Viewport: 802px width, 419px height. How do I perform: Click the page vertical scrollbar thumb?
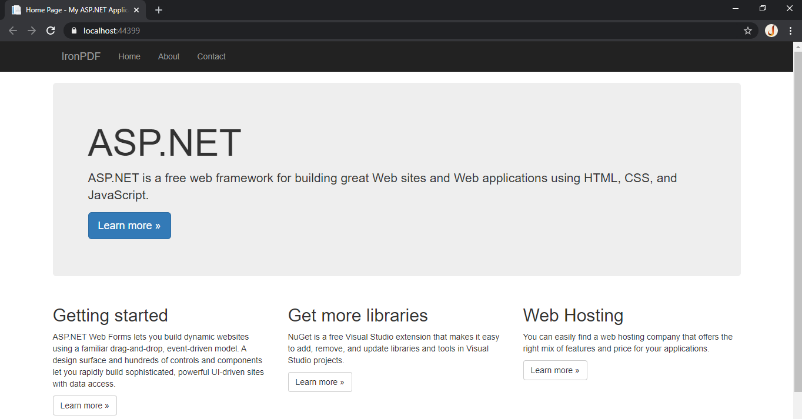[797, 221]
